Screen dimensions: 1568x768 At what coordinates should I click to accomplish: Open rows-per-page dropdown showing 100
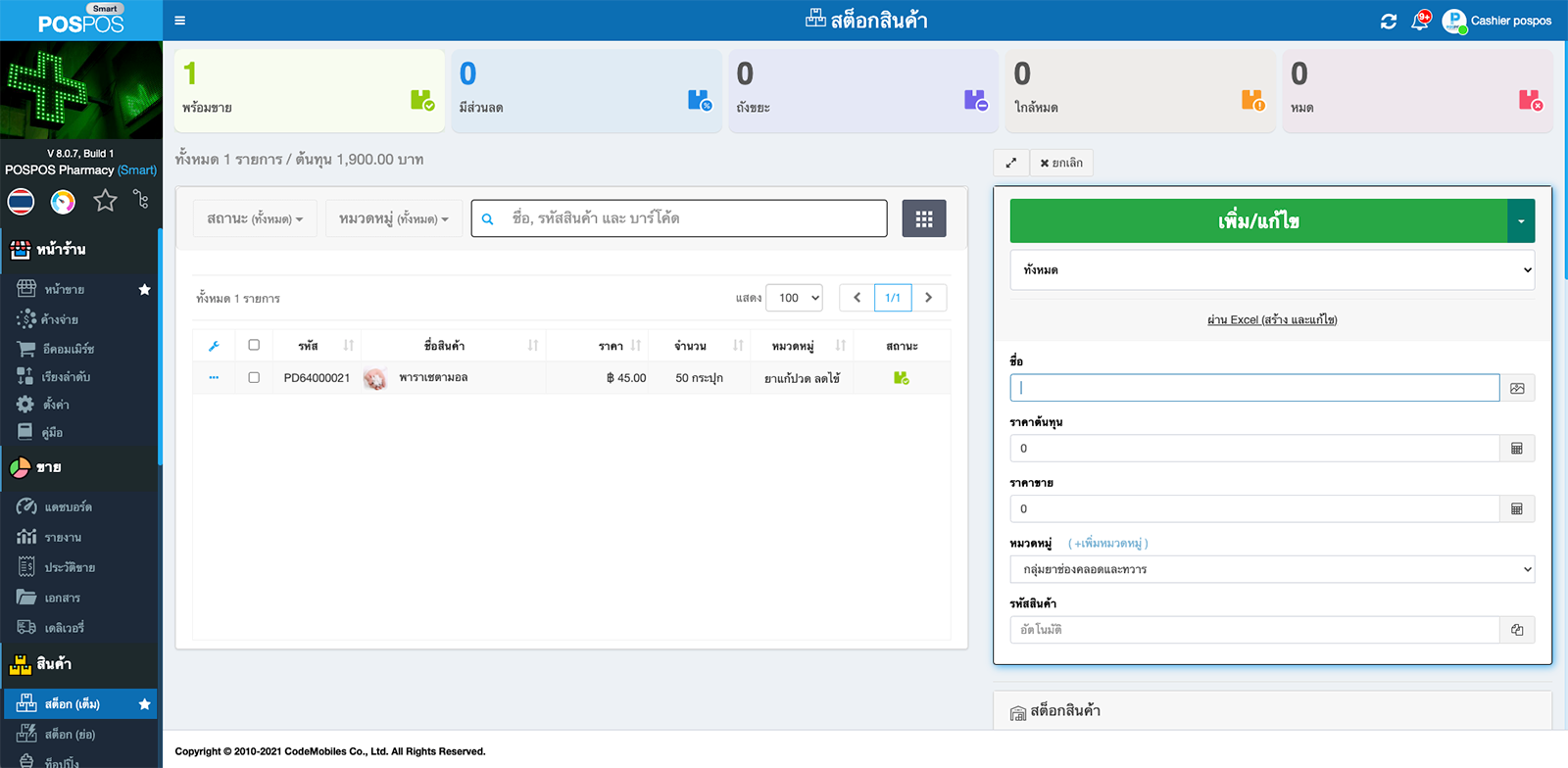pos(794,298)
